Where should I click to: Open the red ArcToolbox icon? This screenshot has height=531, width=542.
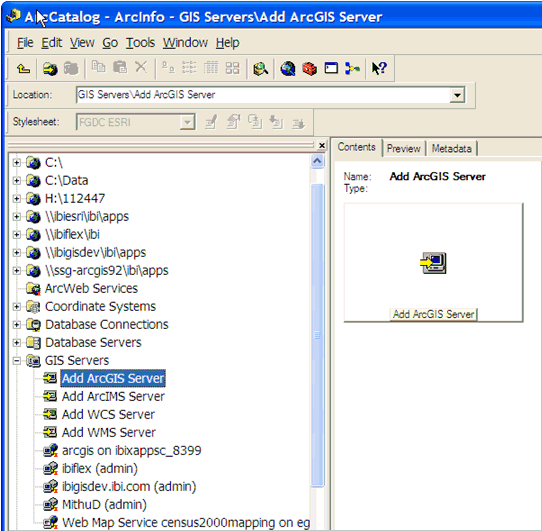pos(309,68)
